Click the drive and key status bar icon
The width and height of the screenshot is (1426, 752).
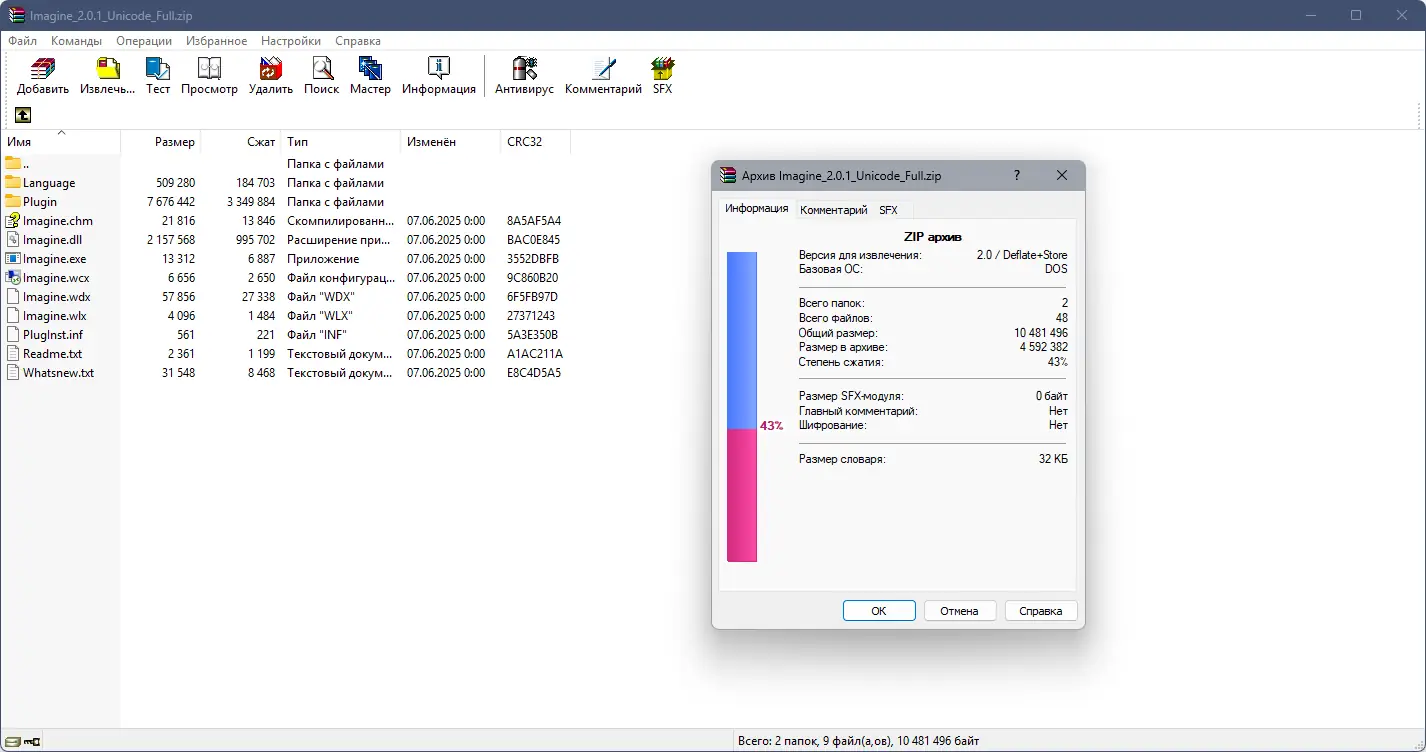pyautogui.click(x=23, y=741)
